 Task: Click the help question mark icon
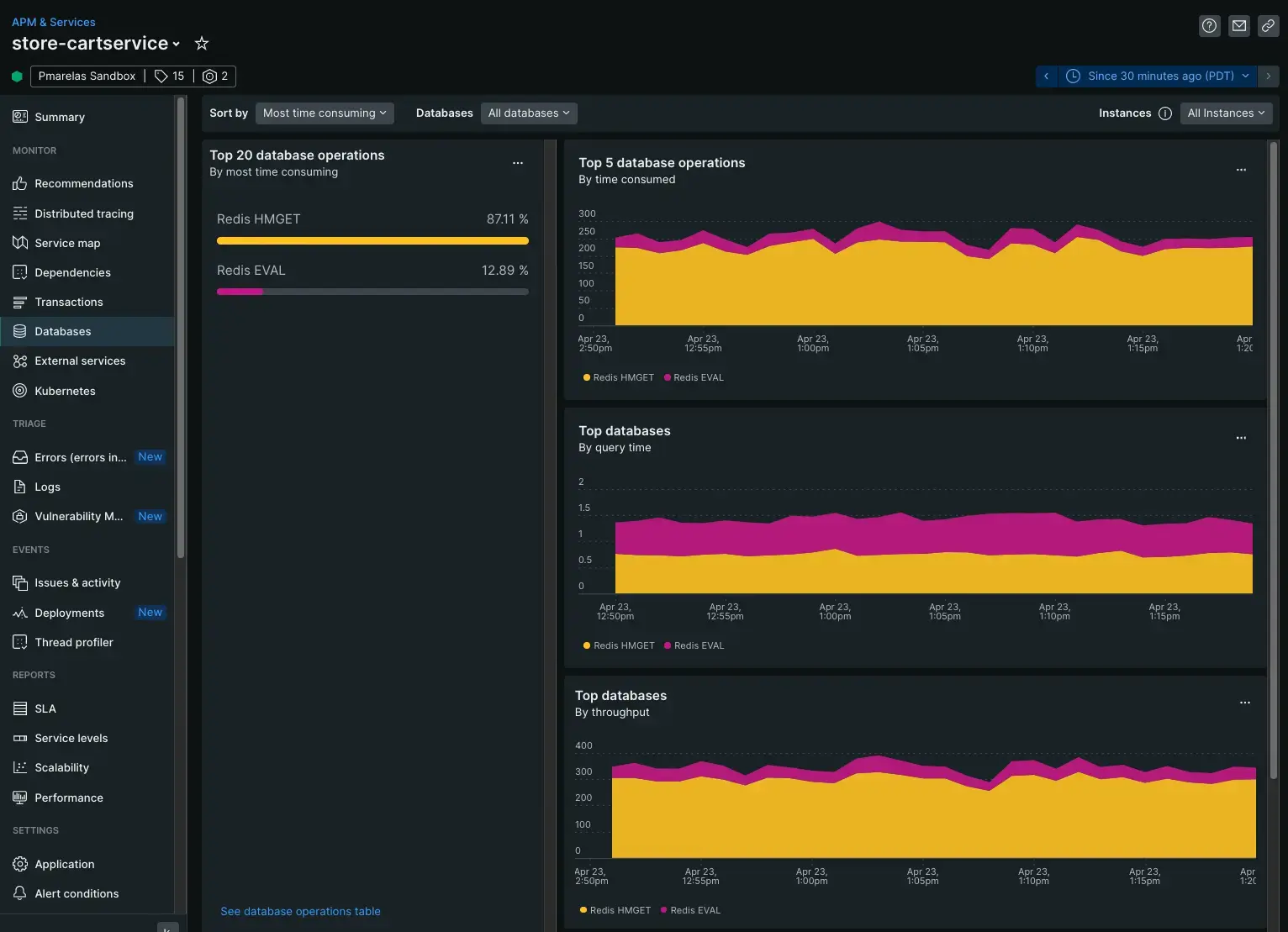(1209, 26)
